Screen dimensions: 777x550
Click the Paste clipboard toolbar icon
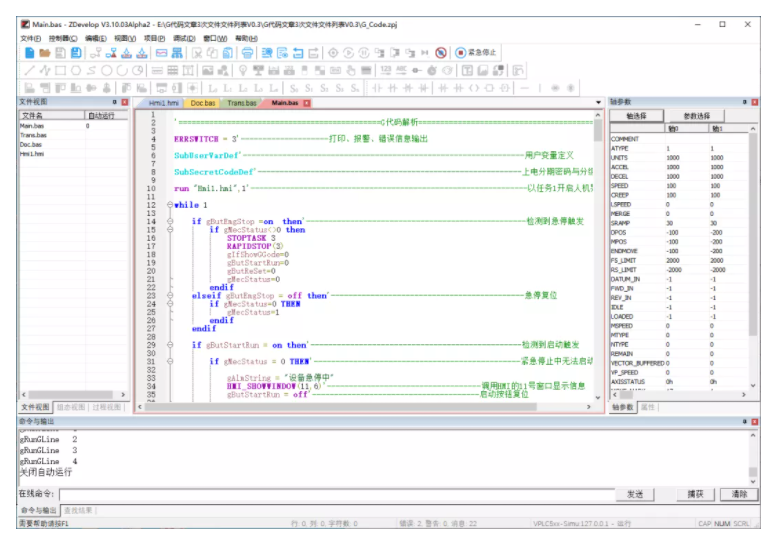[x=227, y=53]
